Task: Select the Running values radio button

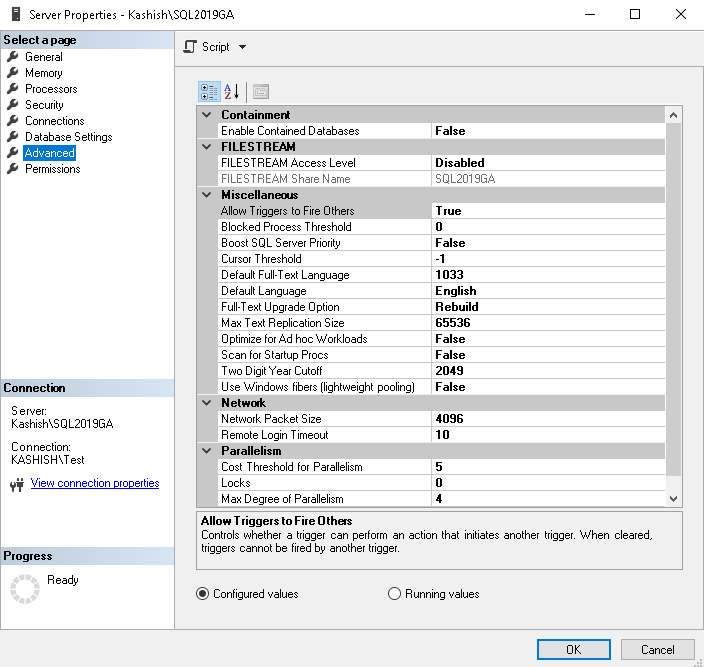Action: pyautogui.click(x=394, y=594)
